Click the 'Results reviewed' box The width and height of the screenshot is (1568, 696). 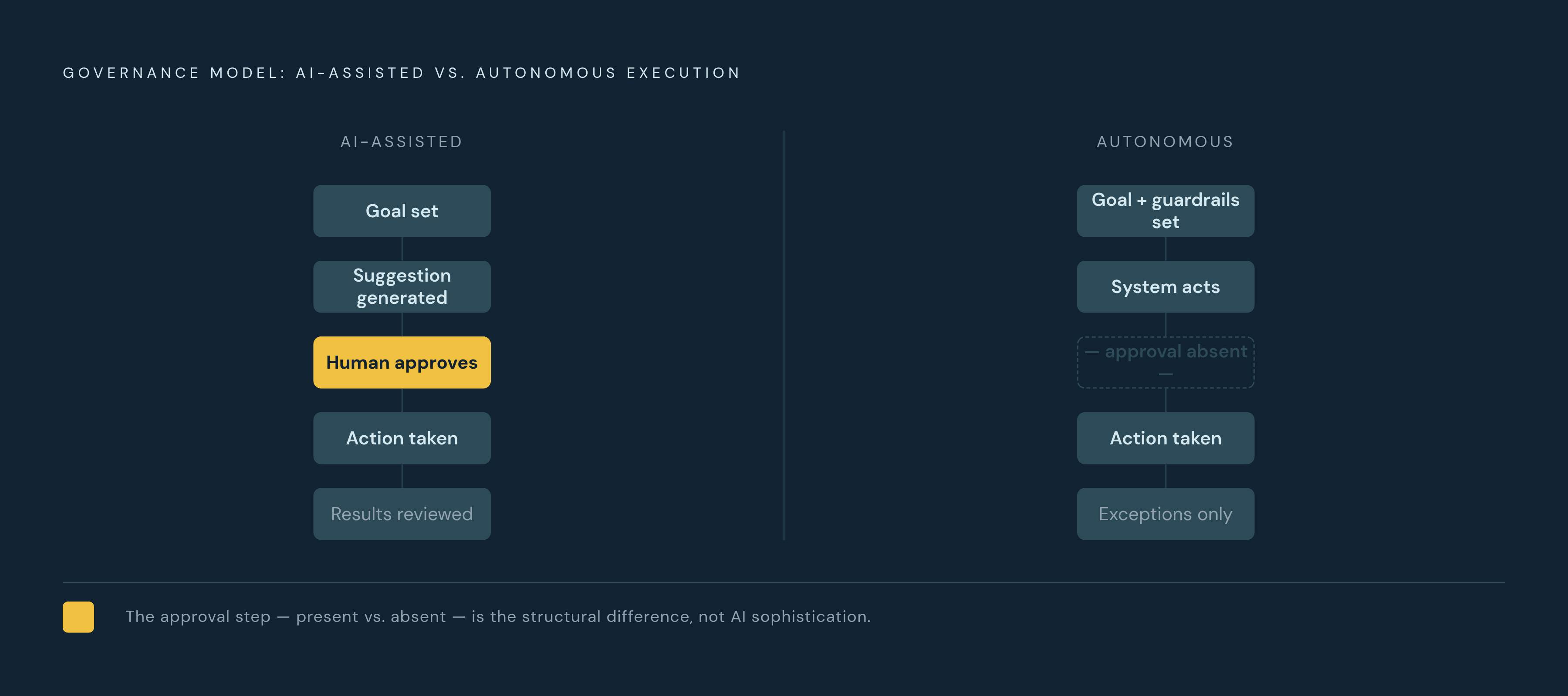point(402,514)
